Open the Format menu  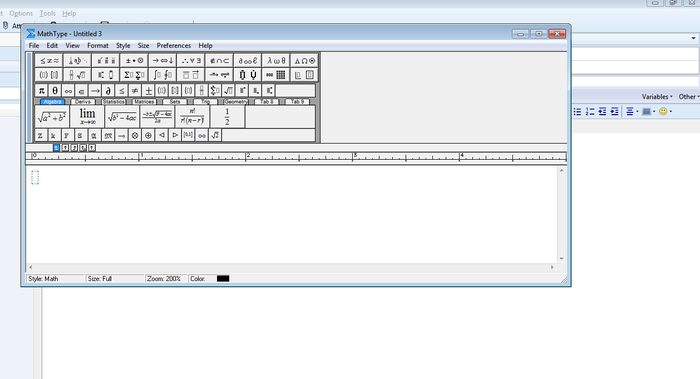[x=98, y=46]
